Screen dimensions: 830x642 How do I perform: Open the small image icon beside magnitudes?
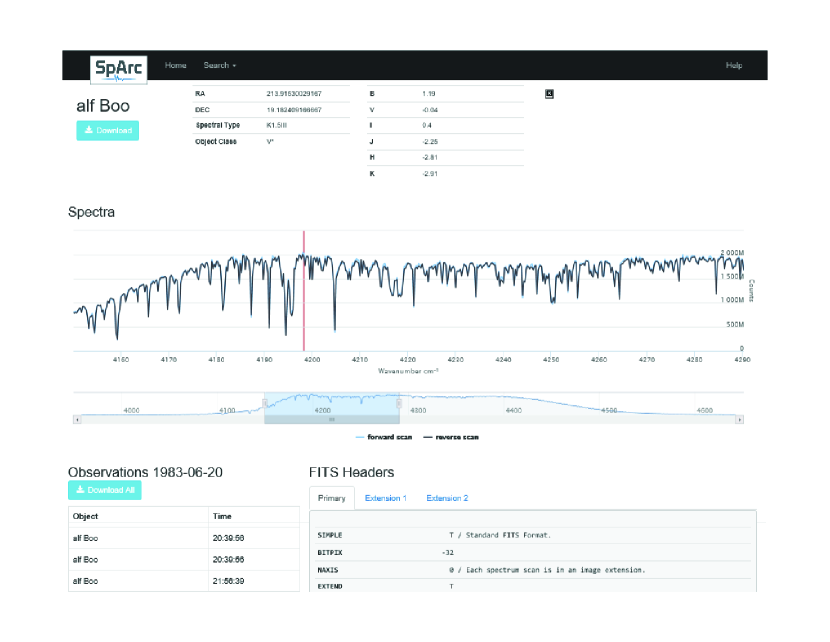[x=549, y=94]
